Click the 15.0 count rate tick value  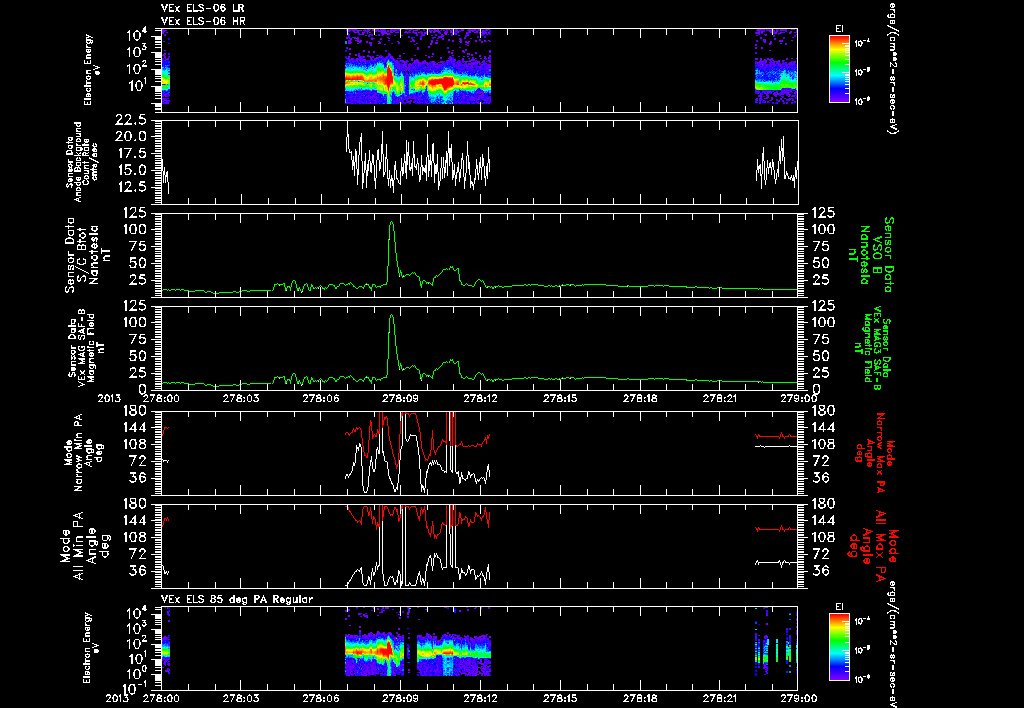coord(131,170)
